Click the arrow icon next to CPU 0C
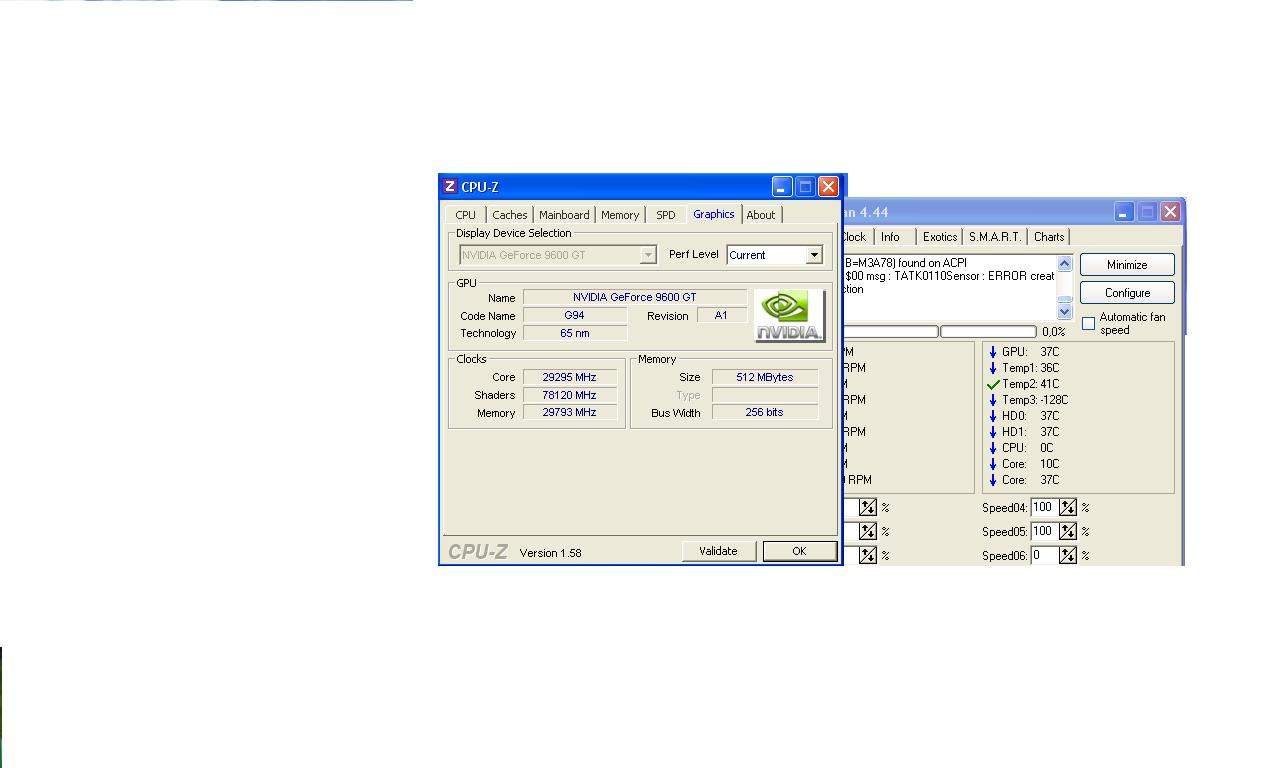Viewport: 1280px width, 768px height. tap(993, 448)
